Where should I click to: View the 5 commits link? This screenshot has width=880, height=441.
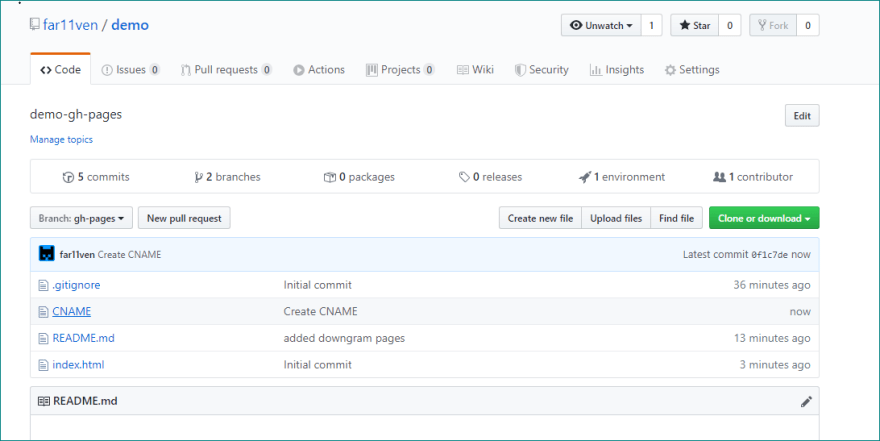(x=96, y=177)
